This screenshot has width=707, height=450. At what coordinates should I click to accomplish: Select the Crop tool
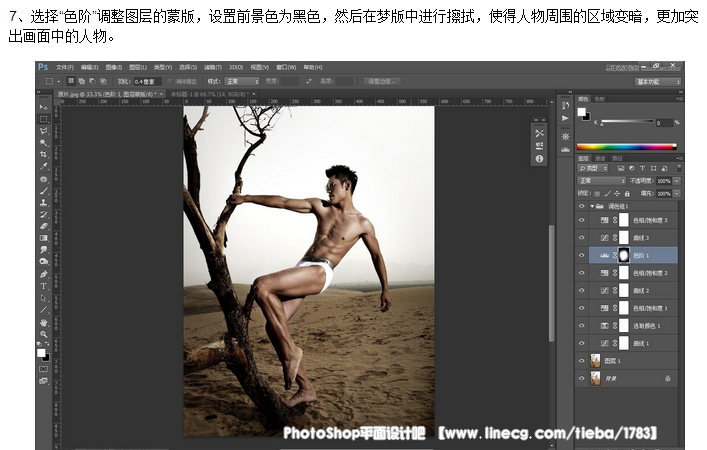(x=43, y=154)
